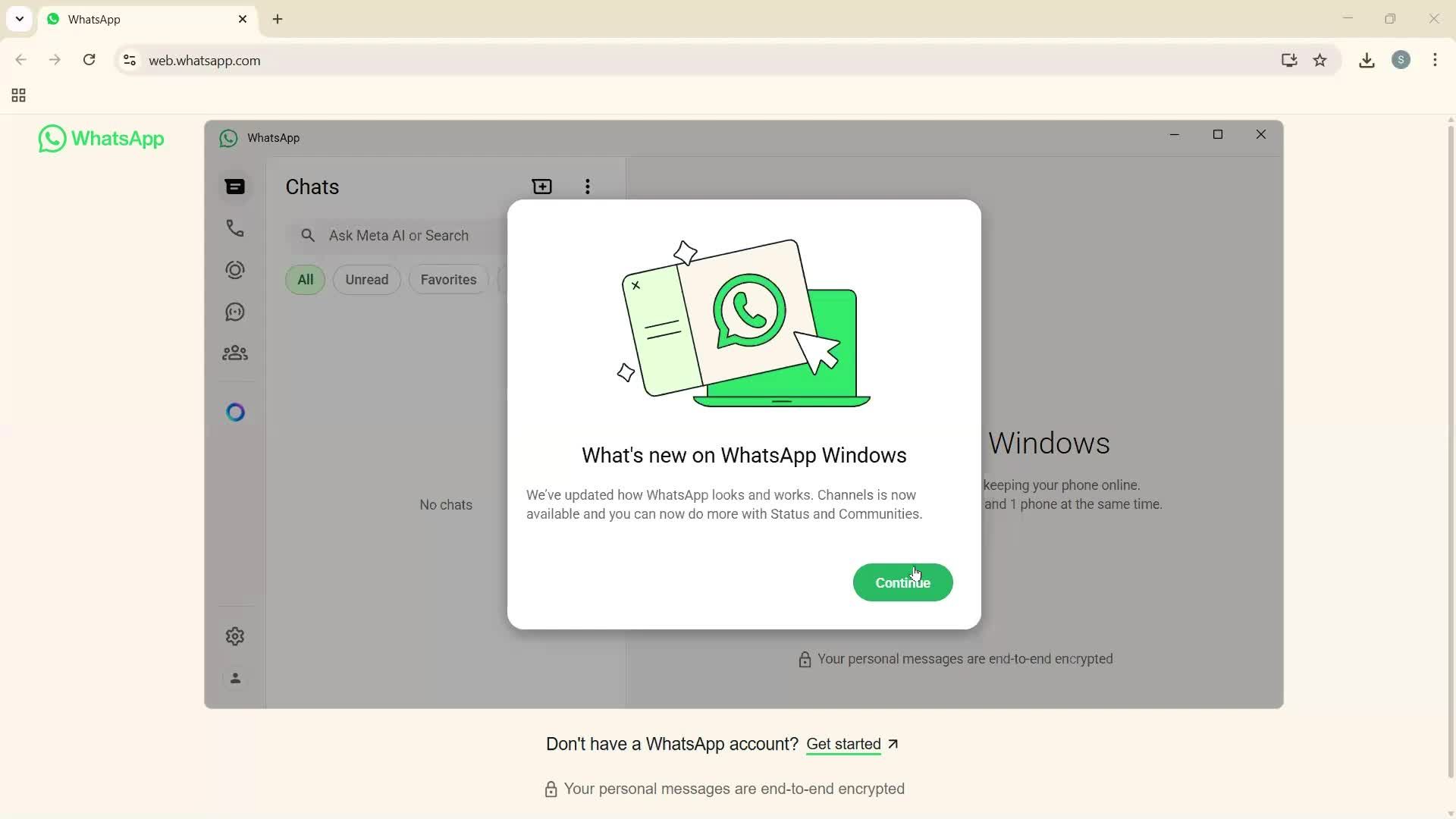
Task: Start a new chat
Action: pyautogui.click(x=542, y=187)
